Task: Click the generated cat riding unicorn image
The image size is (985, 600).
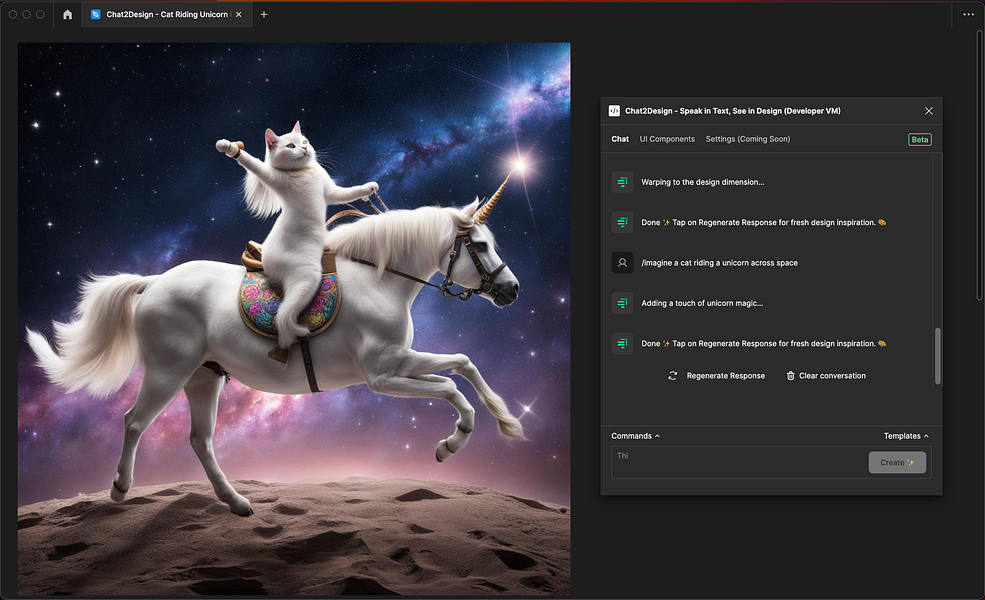Action: coord(294,319)
